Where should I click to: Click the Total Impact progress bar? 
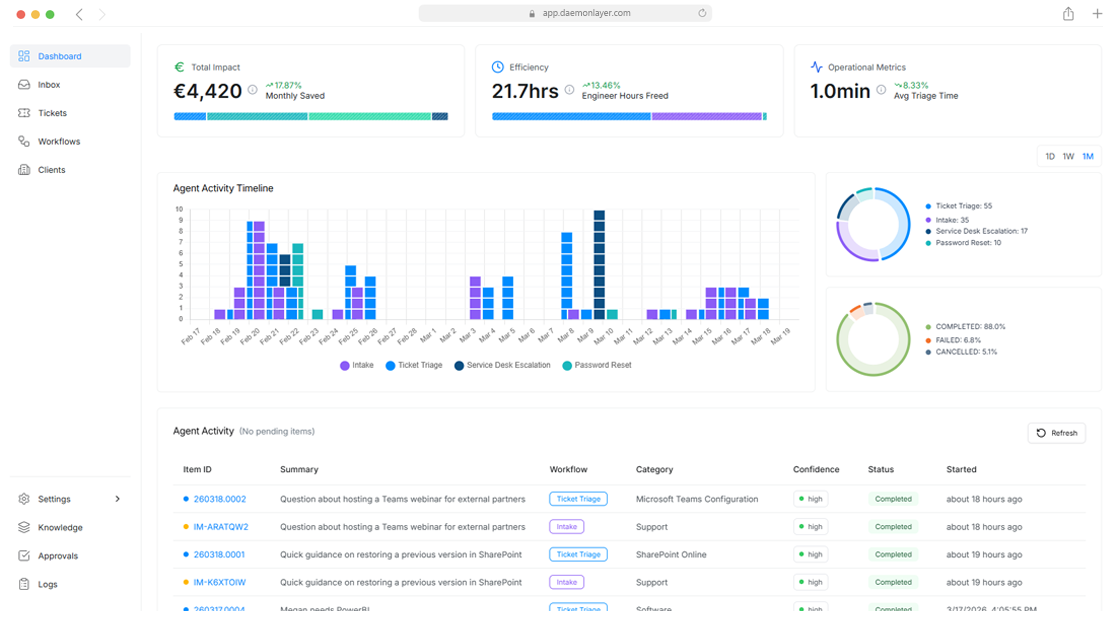point(310,116)
